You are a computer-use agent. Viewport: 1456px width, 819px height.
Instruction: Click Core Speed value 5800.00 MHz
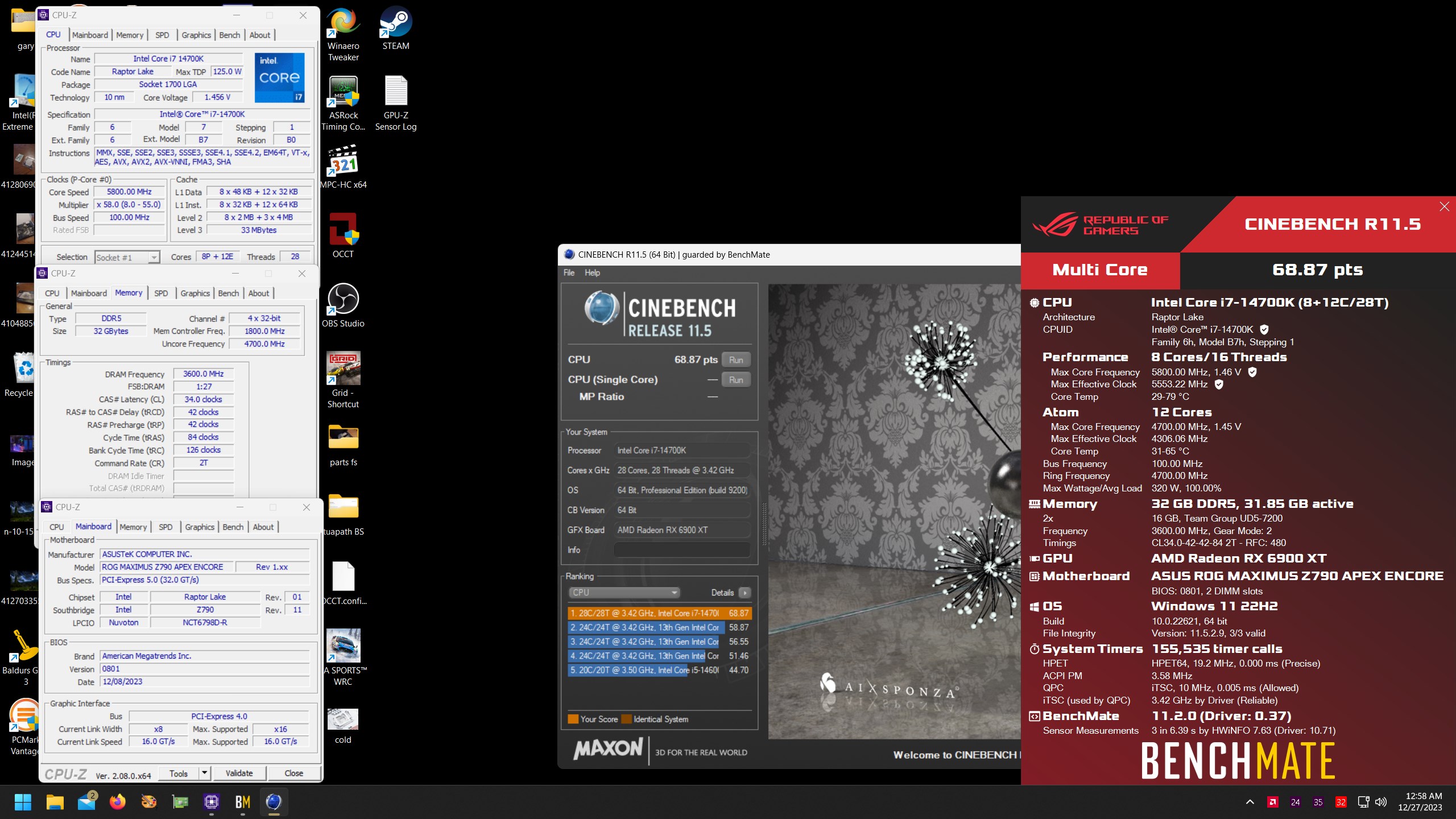(129, 192)
